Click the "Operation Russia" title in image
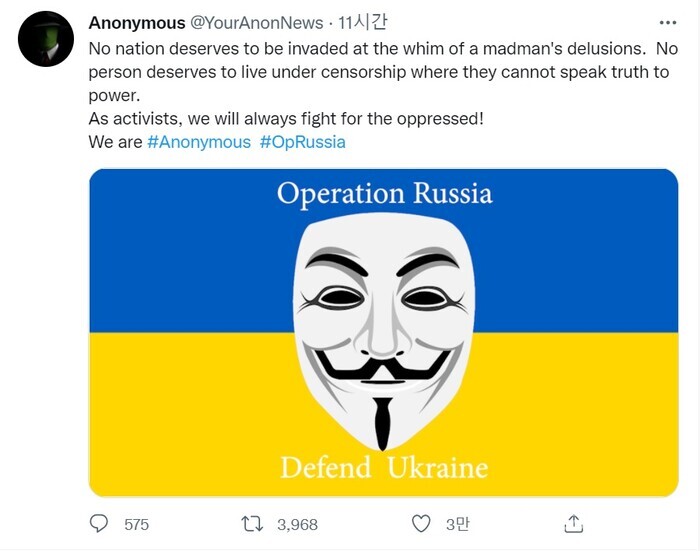This screenshot has width=700, height=551. pos(384,193)
